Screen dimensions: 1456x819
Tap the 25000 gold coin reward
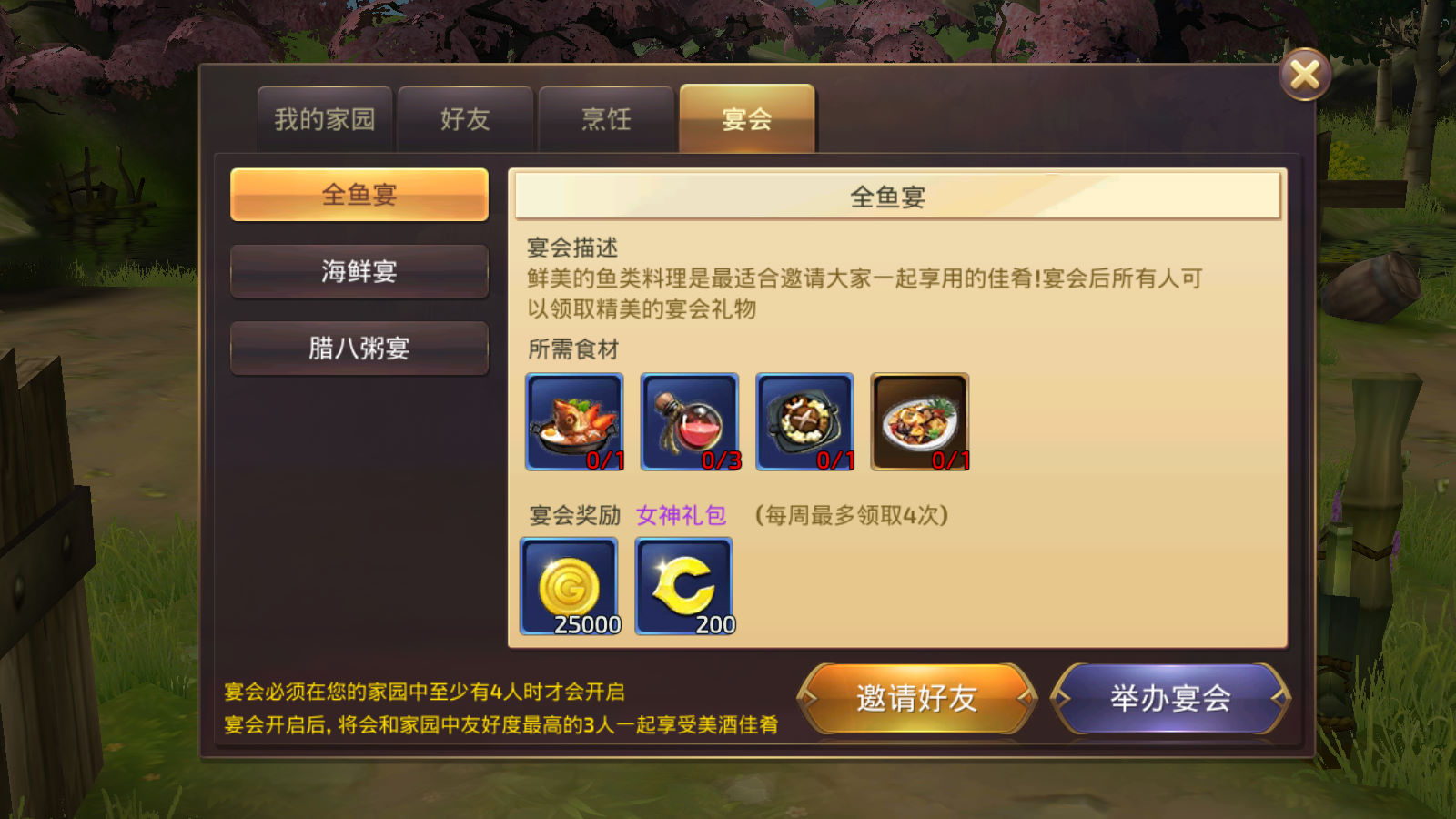569,586
